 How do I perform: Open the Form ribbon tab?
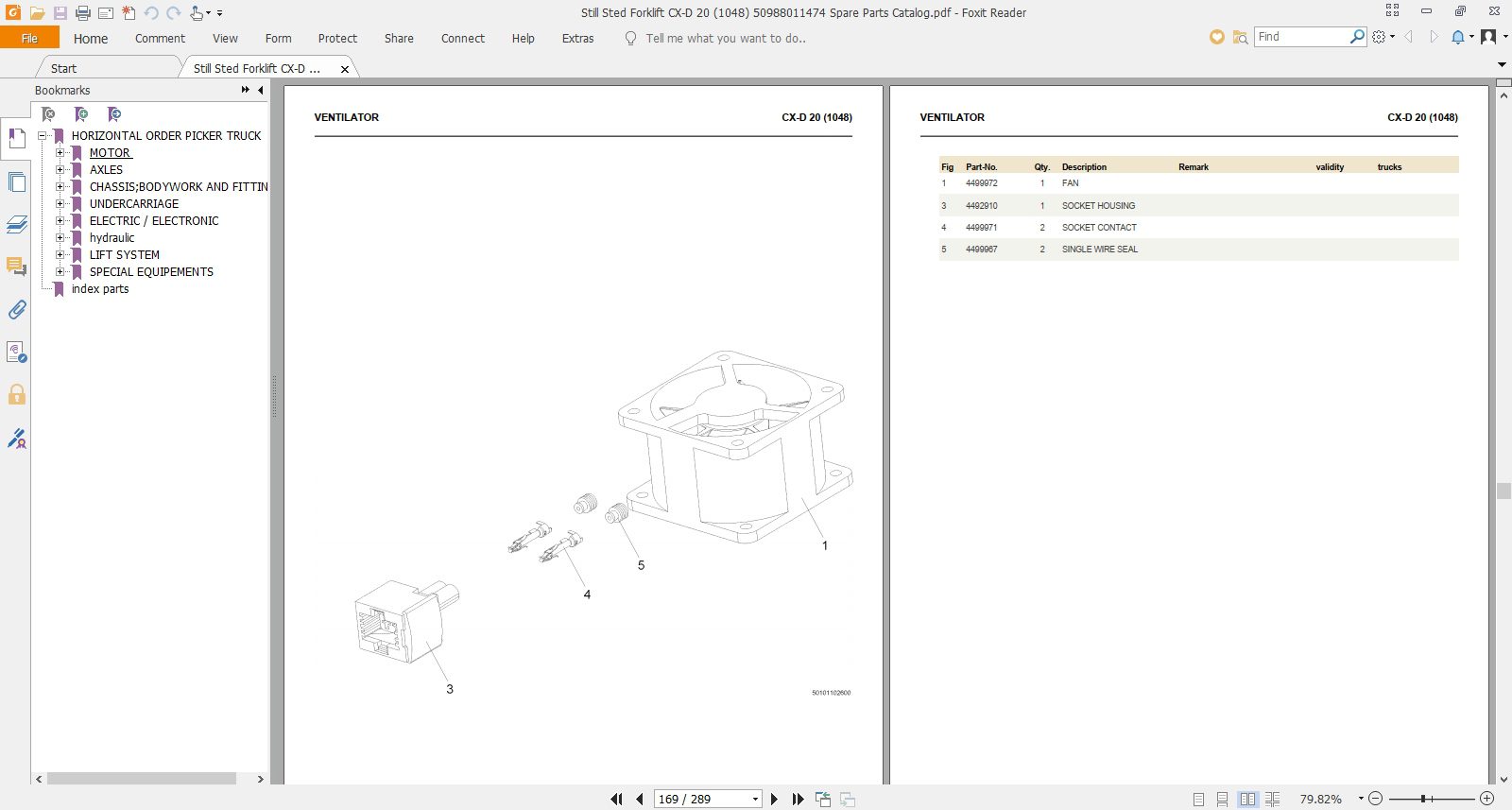(278, 39)
